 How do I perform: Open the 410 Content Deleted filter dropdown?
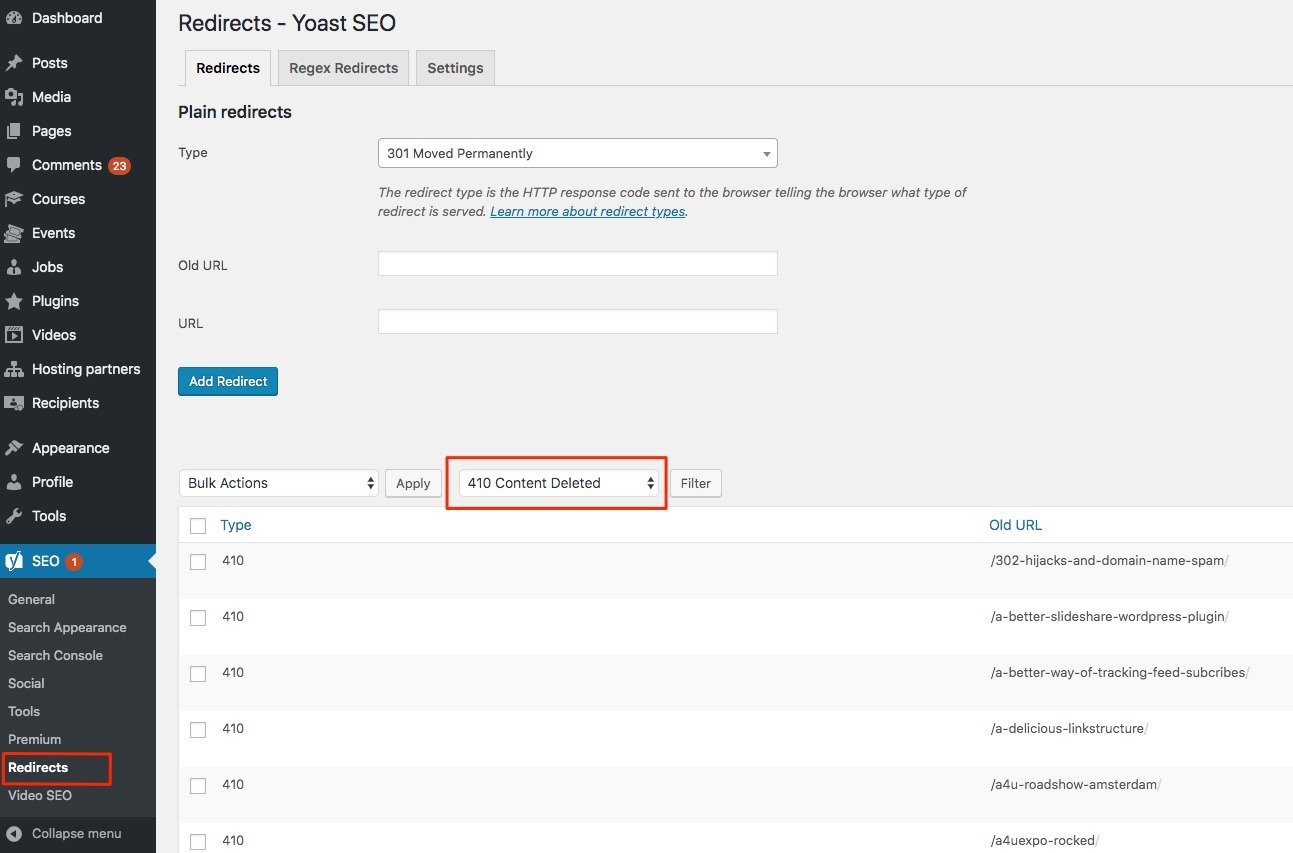pyautogui.click(x=558, y=483)
